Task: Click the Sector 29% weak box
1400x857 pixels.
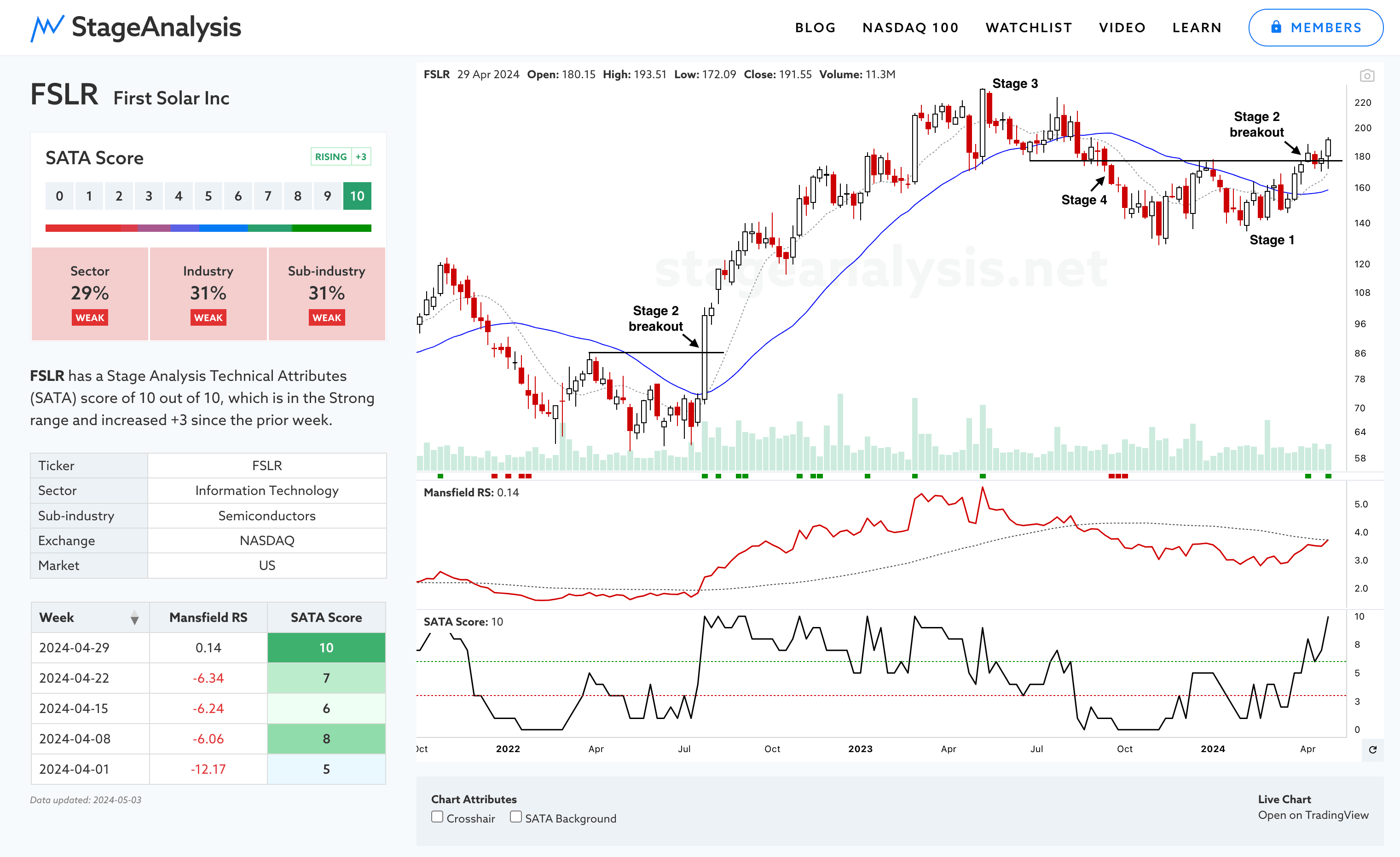Action: coord(90,293)
